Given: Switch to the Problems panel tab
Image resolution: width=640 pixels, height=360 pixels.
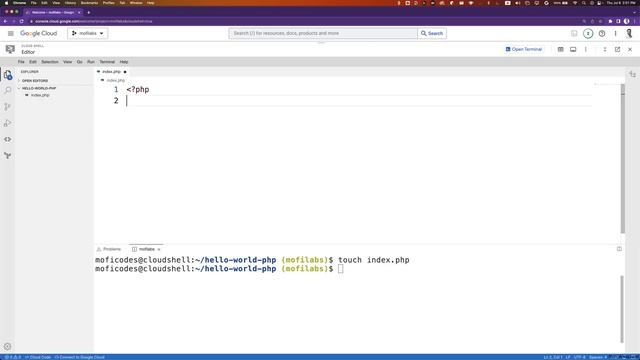Looking at the screenshot, I should click(109, 249).
